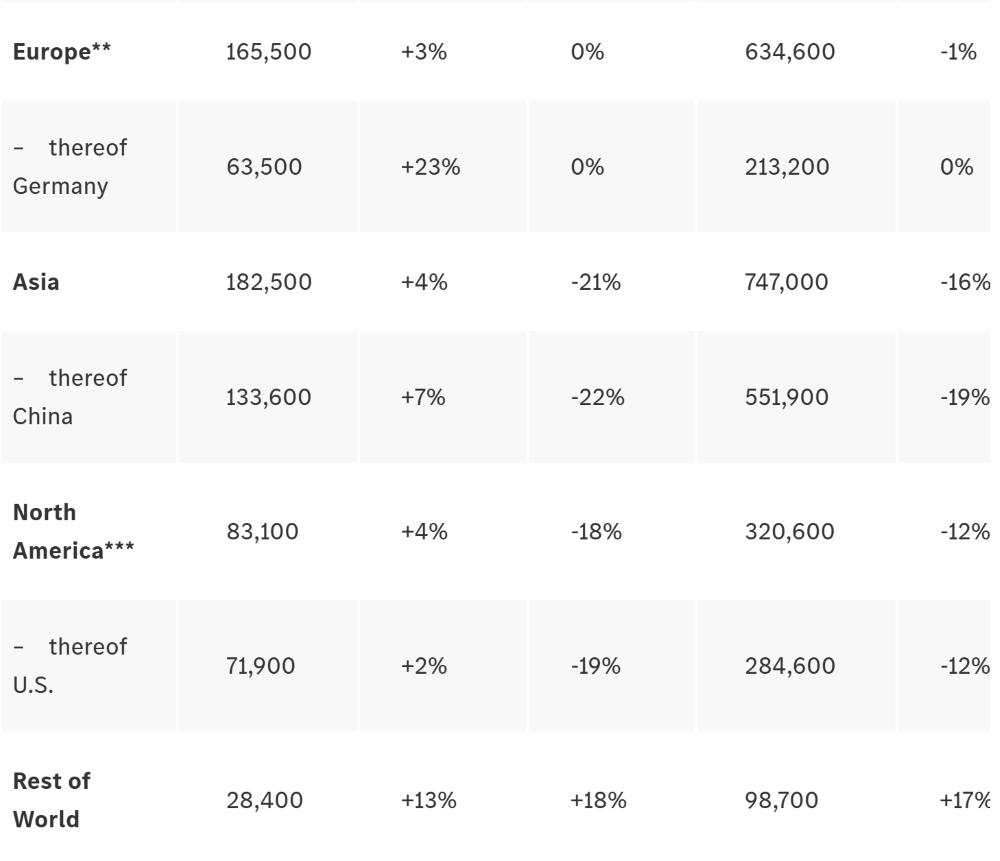Click the 634,600 Europe total
Image resolution: width=1000 pixels, height=861 pixels.
tap(790, 52)
